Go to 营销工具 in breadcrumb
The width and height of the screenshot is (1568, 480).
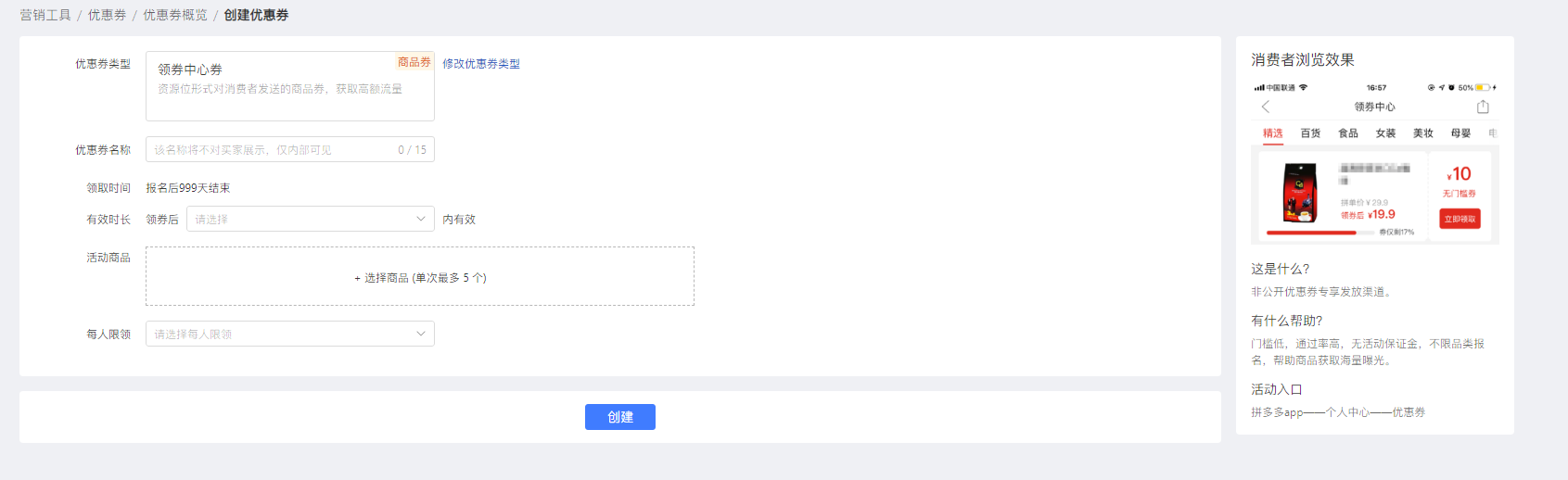pyautogui.click(x=45, y=15)
